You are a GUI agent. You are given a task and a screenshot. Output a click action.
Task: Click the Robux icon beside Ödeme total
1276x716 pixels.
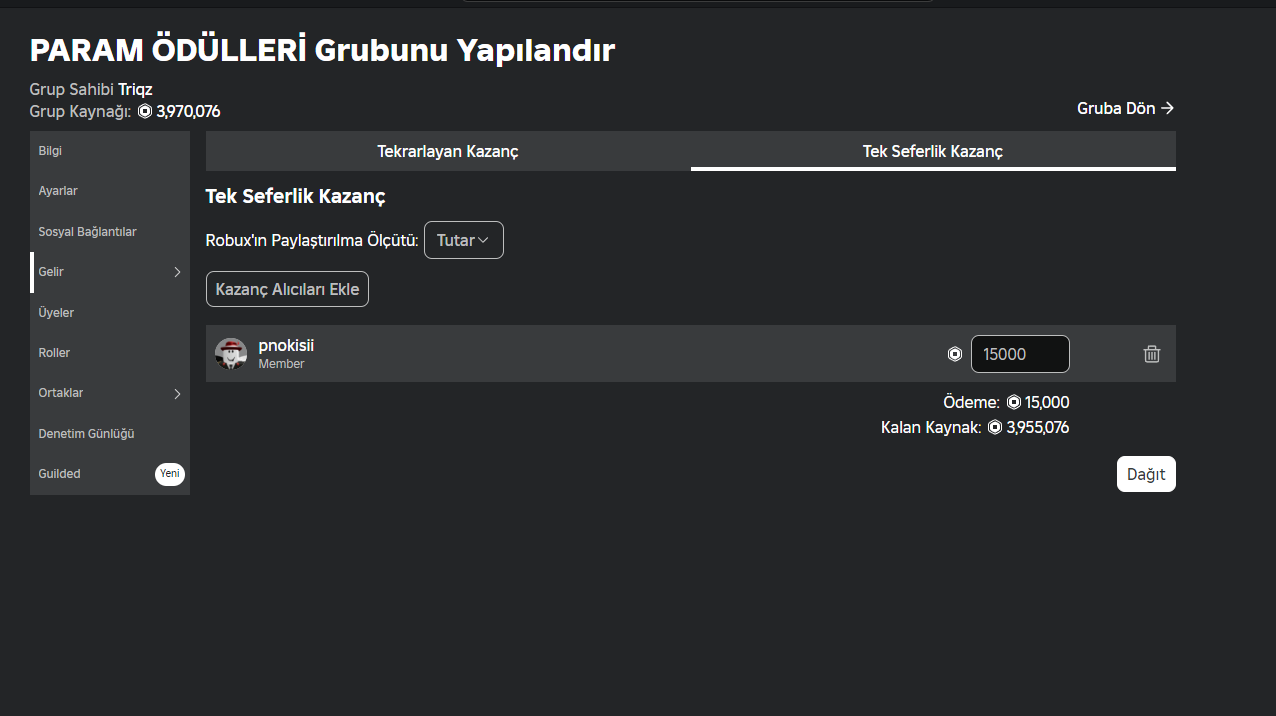coord(1014,402)
